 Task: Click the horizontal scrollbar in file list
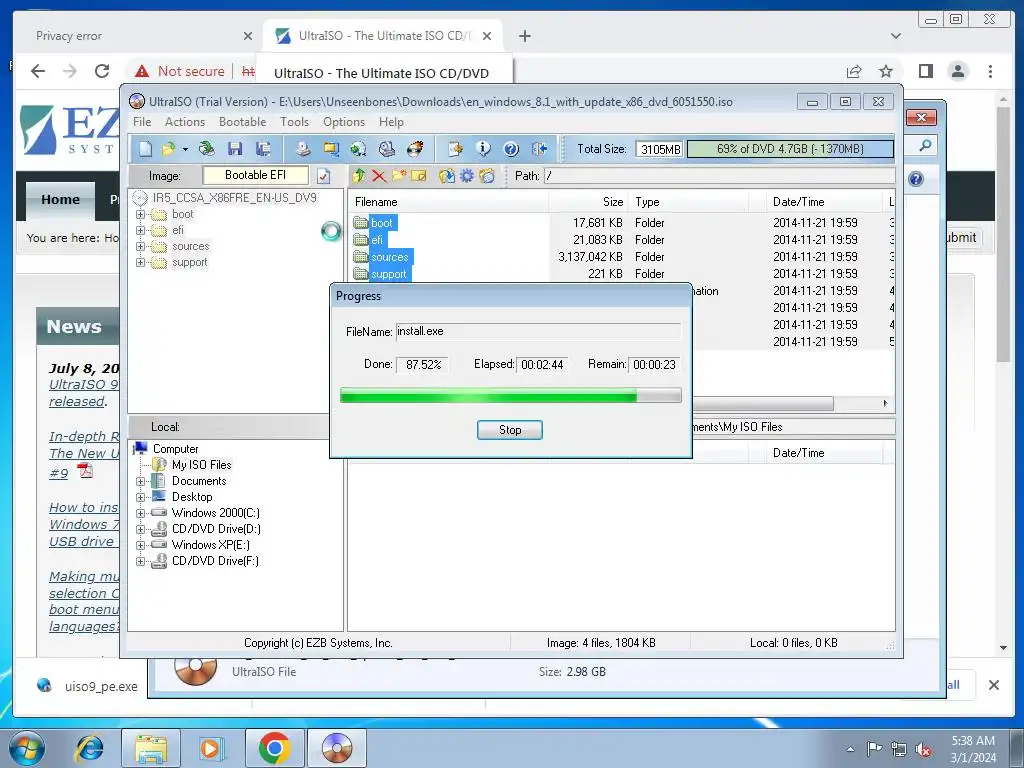click(763, 404)
